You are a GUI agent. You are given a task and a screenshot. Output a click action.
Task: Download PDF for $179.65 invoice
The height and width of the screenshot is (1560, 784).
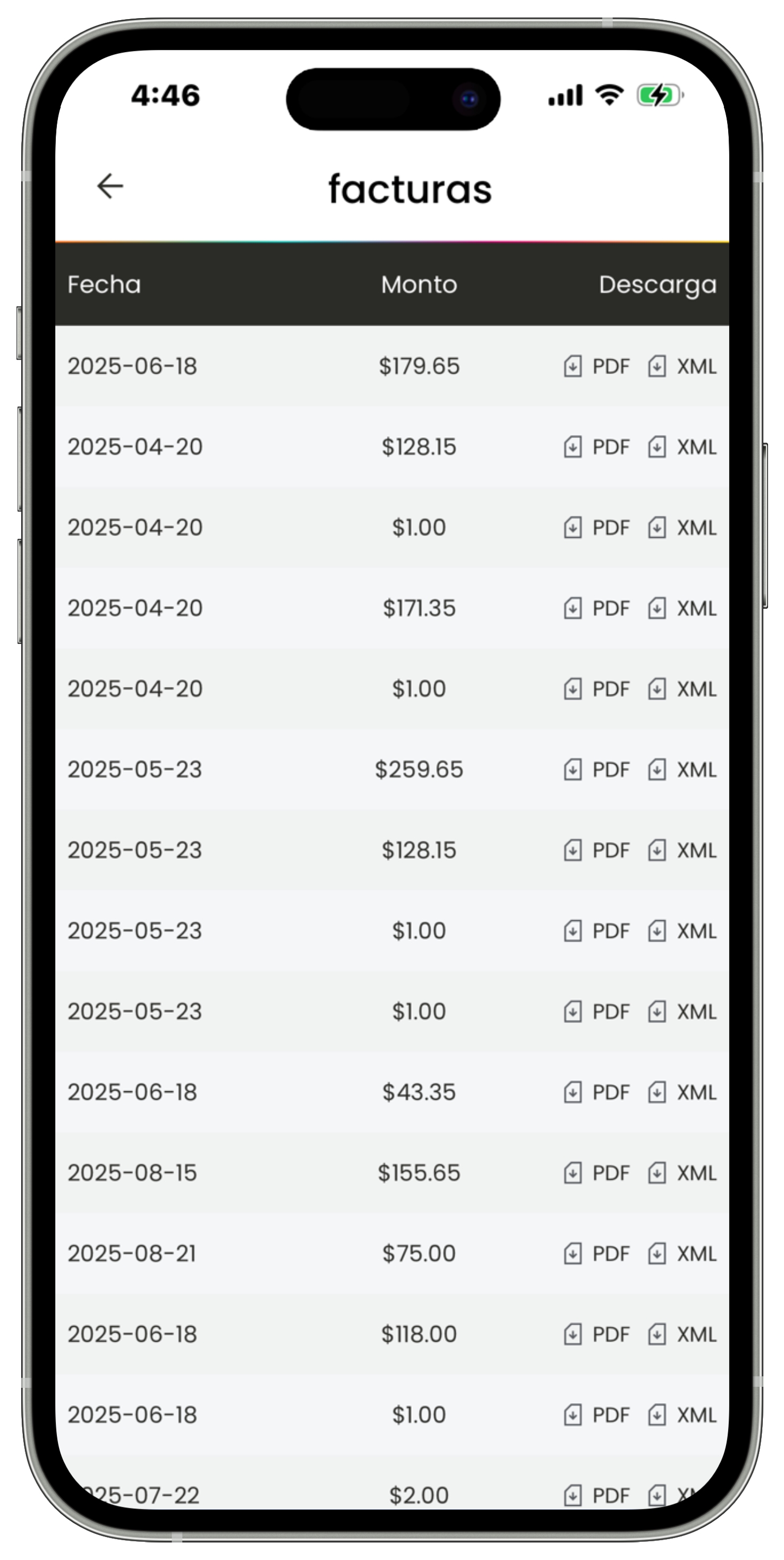click(x=596, y=367)
